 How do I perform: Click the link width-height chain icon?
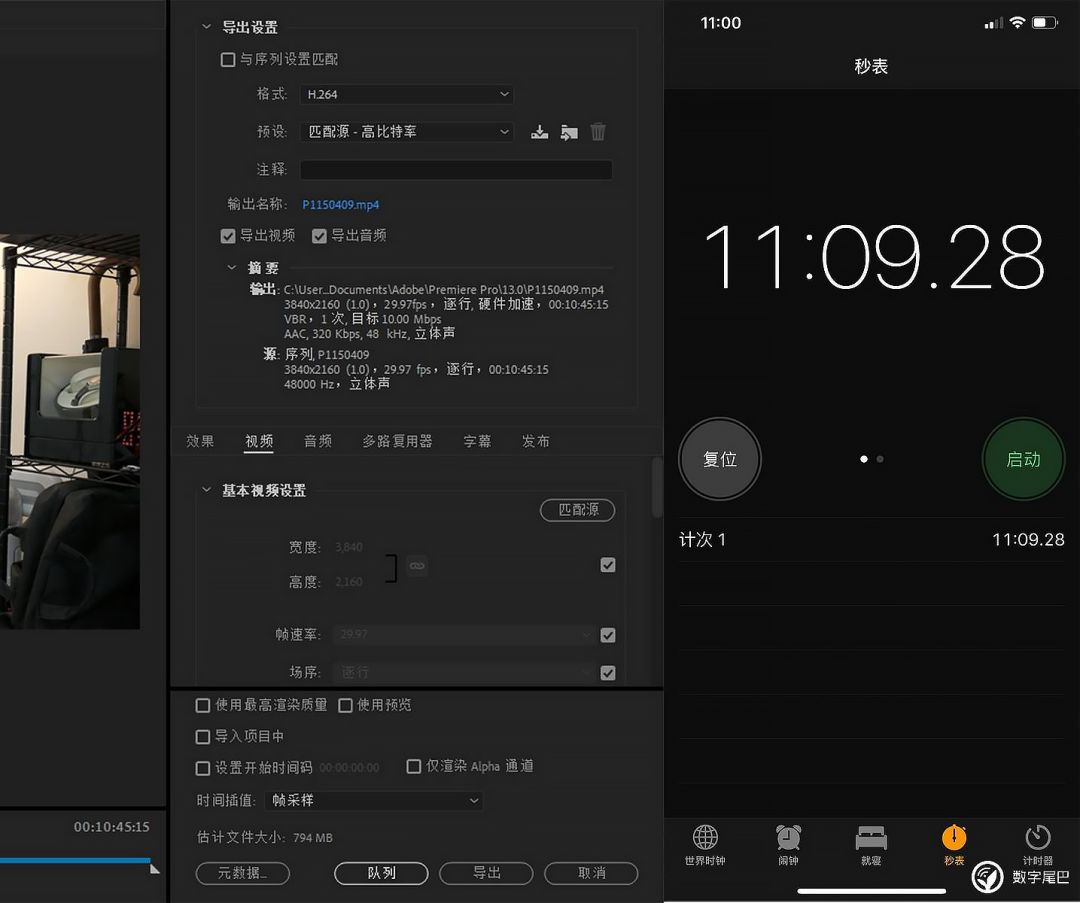(x=417, y=566)
